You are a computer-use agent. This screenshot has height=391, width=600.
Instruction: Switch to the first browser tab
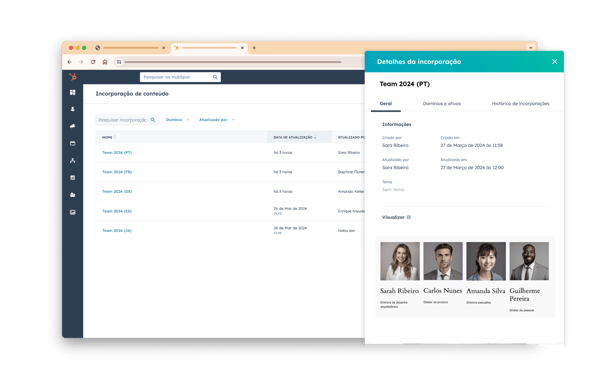(x=130, y=48)
